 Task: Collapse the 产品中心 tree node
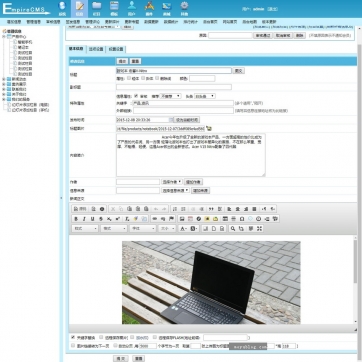(x=4, y=37)
